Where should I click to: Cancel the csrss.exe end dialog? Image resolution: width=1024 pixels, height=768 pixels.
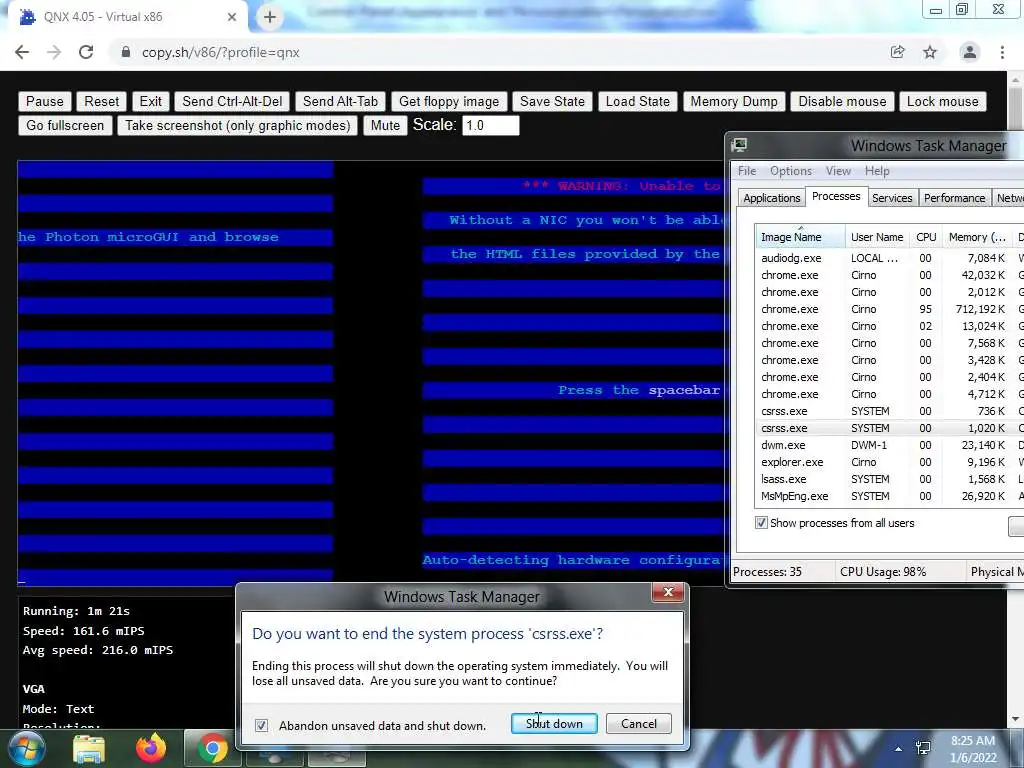(x=639, y=724)
